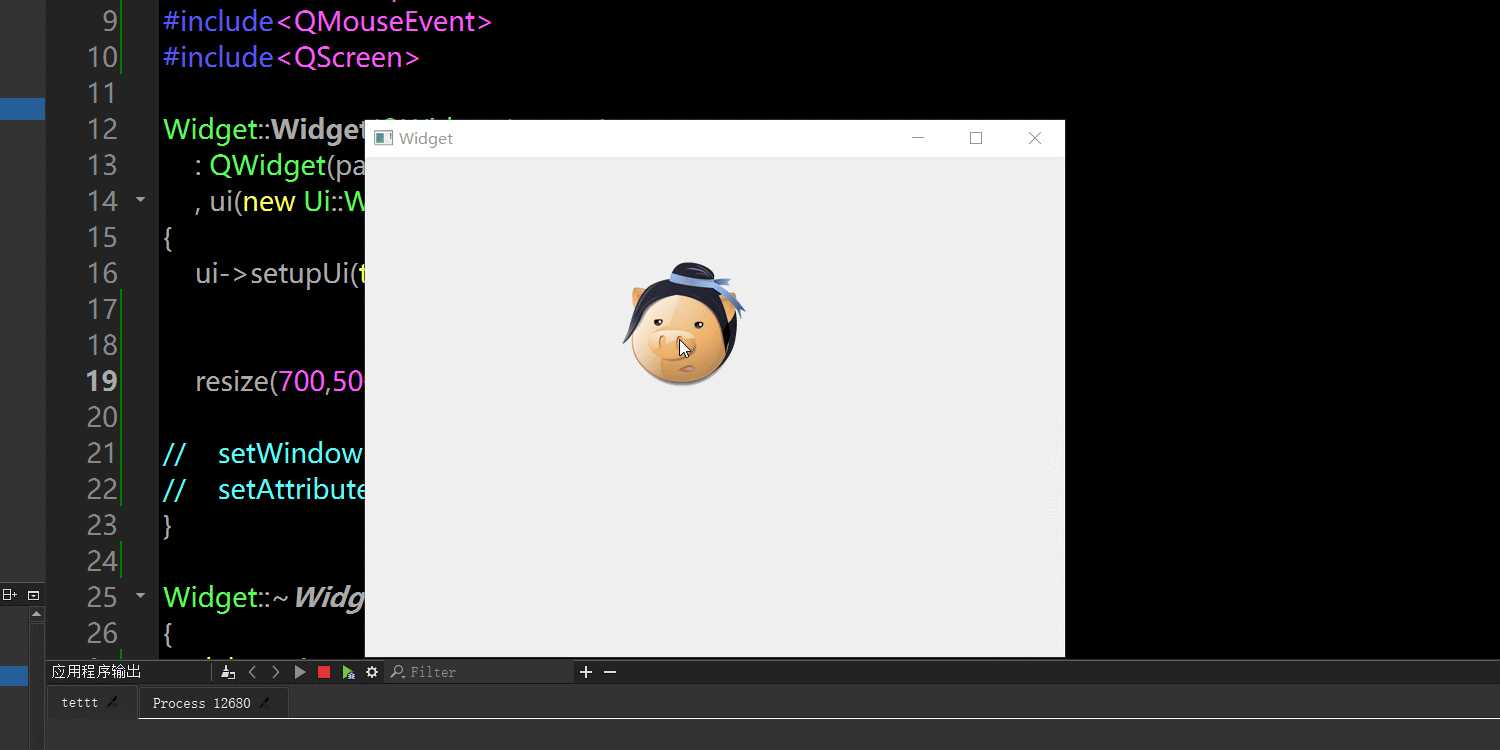Re-run the application with the gray play icon
The width and height of the screenshot is (1500, 750).
300,672
